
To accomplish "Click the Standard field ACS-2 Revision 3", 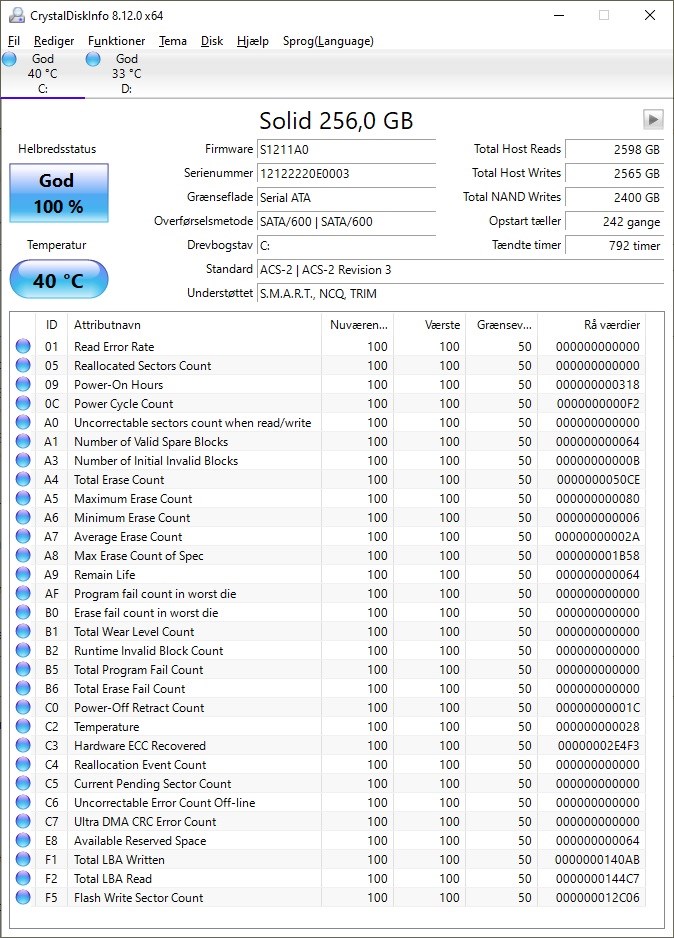I will coord(460,269).
